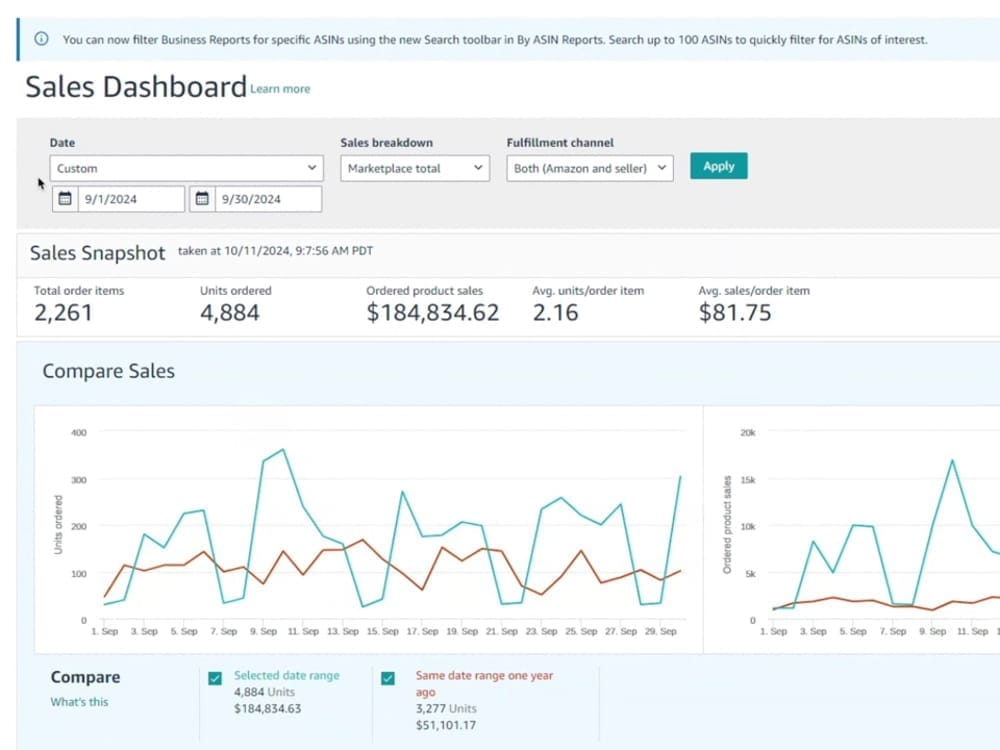This screenshot has height=750, width=1000.
Task: Follow the Learn more link
Action: coord(280,89)
